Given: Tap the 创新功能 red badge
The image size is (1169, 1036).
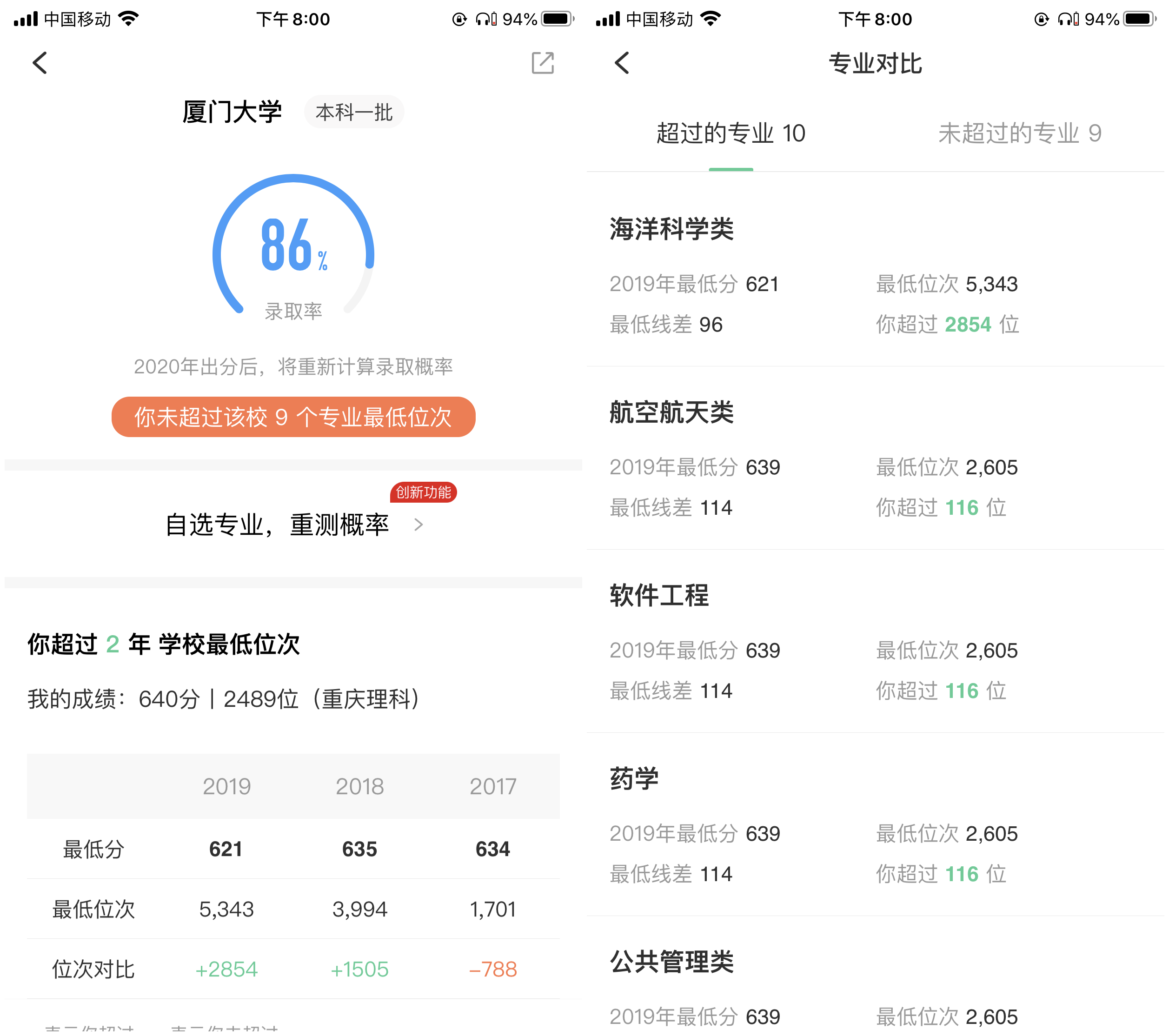Looking at the screenshot, I should tap(423, 492).
